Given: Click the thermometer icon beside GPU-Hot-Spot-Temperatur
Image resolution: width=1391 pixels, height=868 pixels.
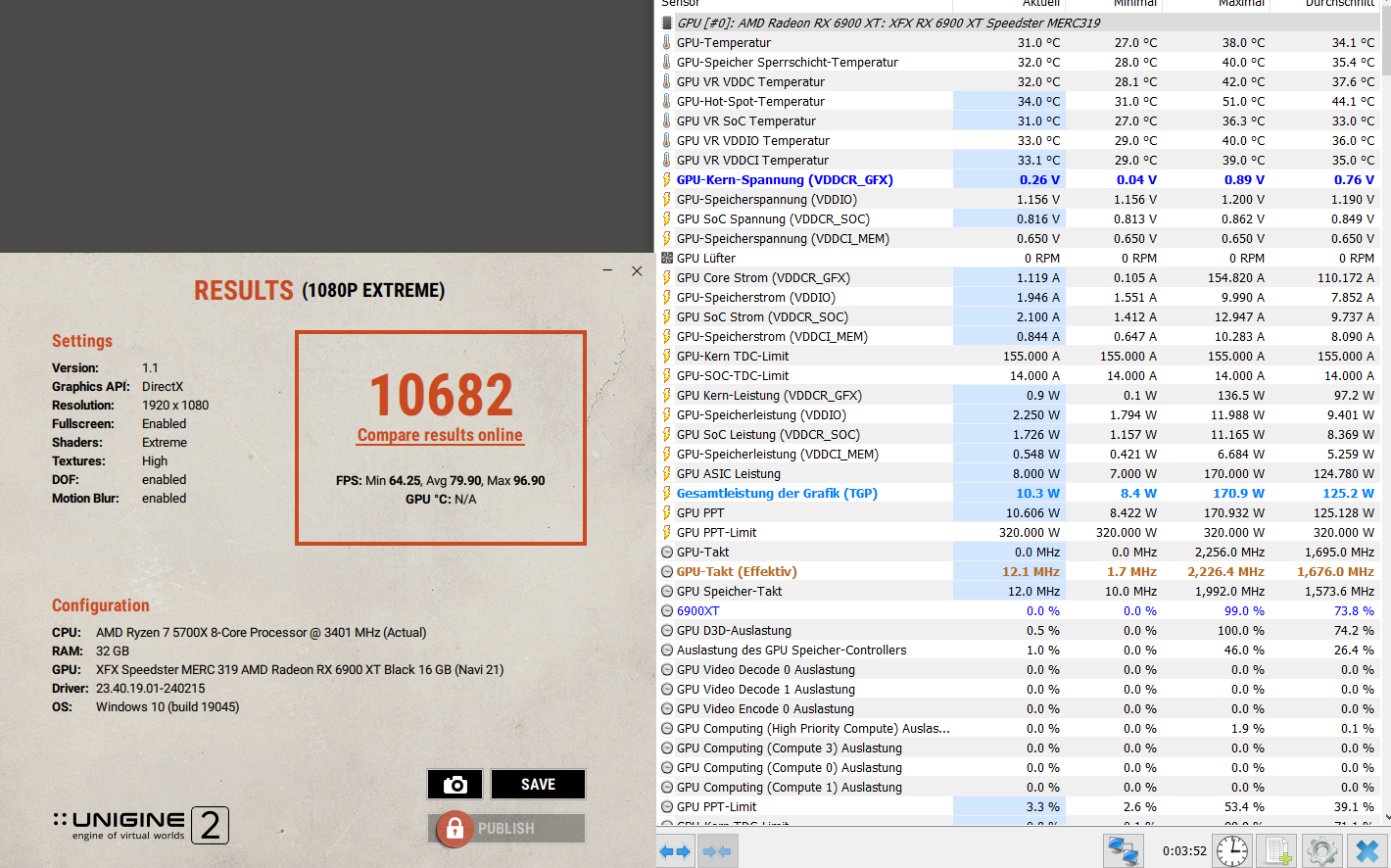Looking at the screenshot, I should click(667, 101).
